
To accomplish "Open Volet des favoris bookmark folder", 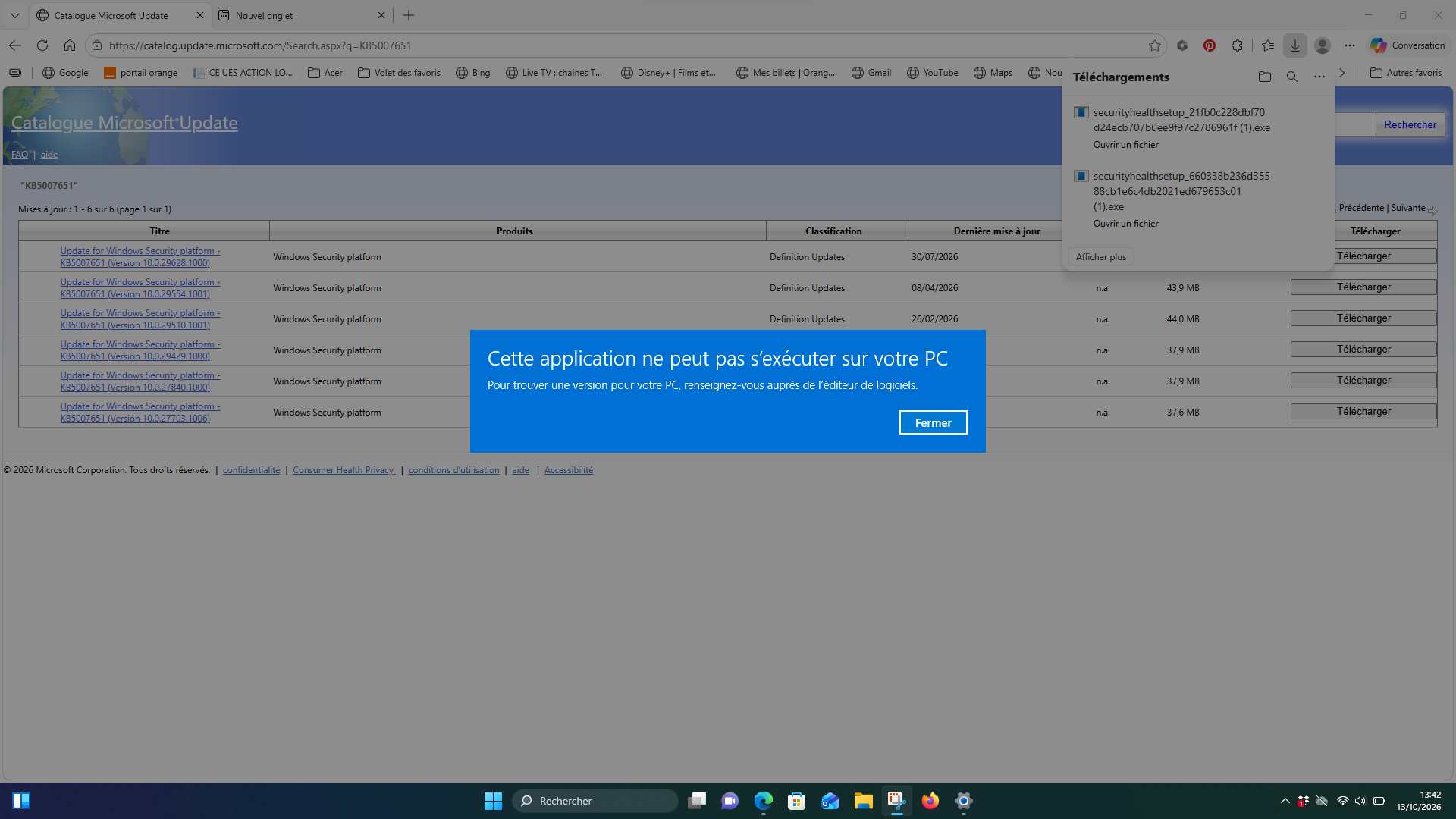I will click(399, 73).
